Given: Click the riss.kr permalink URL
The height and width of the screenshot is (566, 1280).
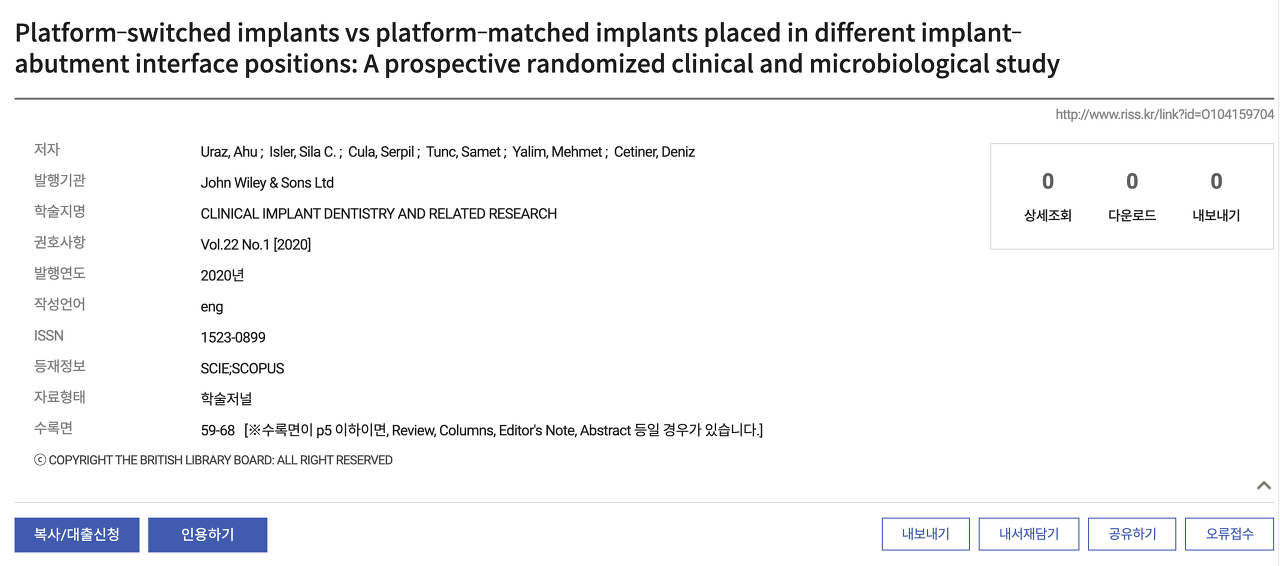Looking at the screenshot, I should point(1165,115).
